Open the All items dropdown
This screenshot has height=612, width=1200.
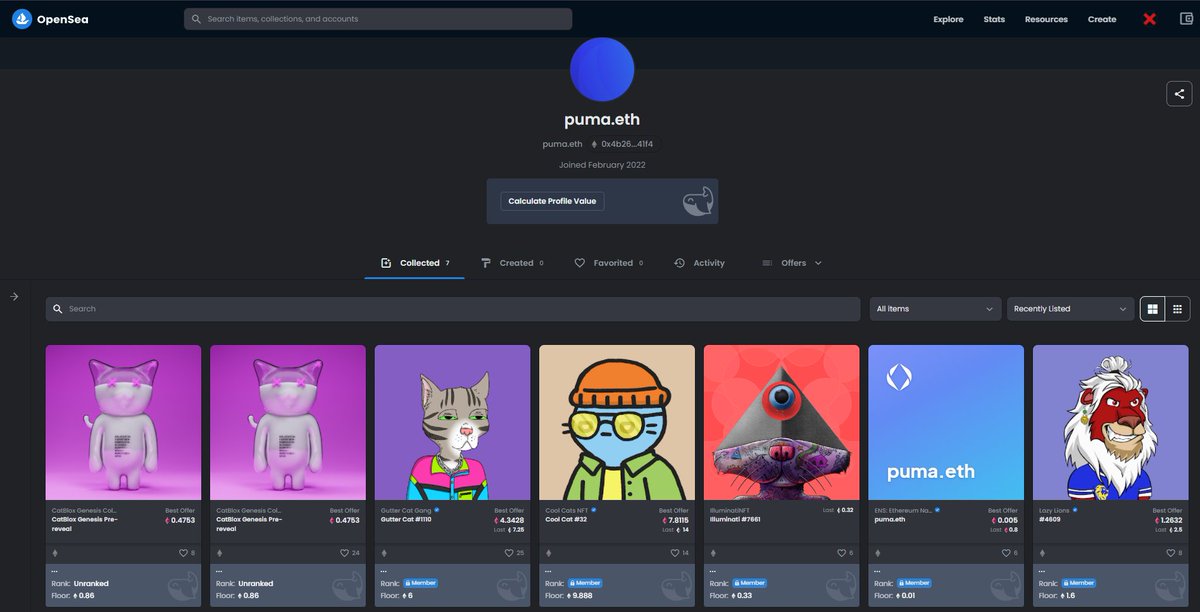[x=935, y=309]
